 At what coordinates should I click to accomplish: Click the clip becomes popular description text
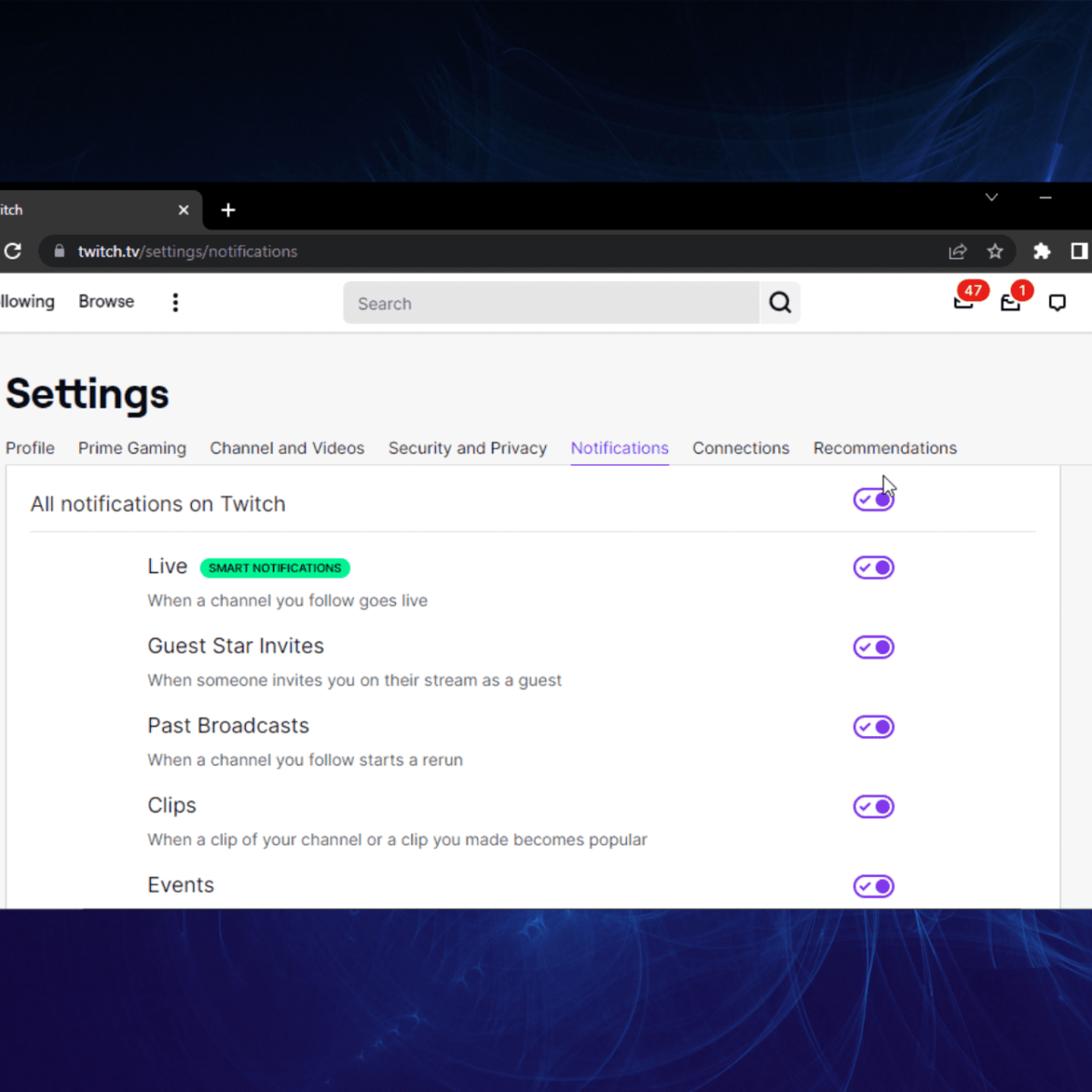[x=398, y=840]
